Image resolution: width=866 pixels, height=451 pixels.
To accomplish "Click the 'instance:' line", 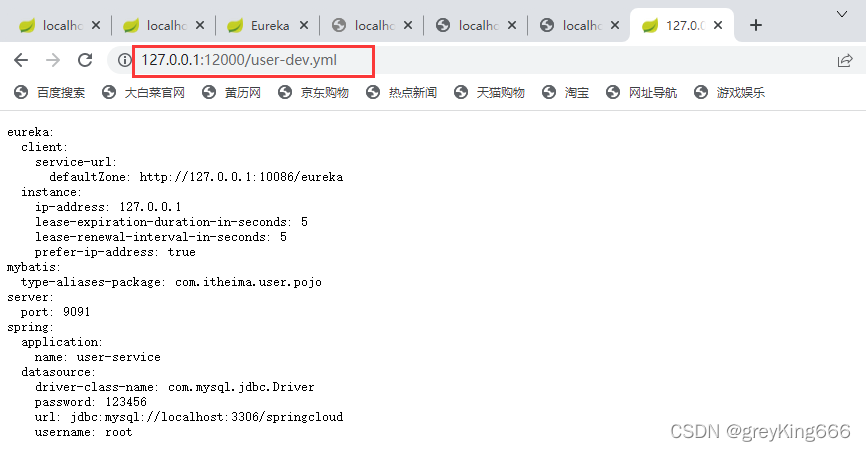I will click(51, 192).
